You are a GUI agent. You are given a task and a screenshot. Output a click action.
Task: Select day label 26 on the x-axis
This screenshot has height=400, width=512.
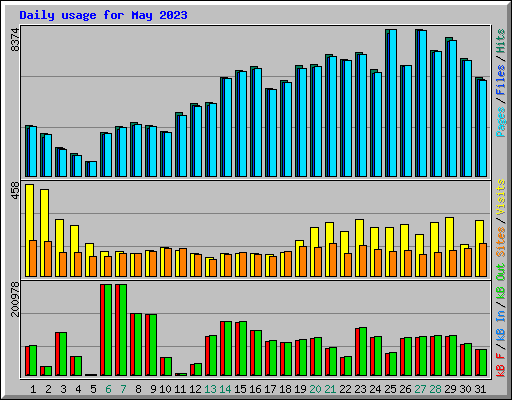click(x=405, y=389)
